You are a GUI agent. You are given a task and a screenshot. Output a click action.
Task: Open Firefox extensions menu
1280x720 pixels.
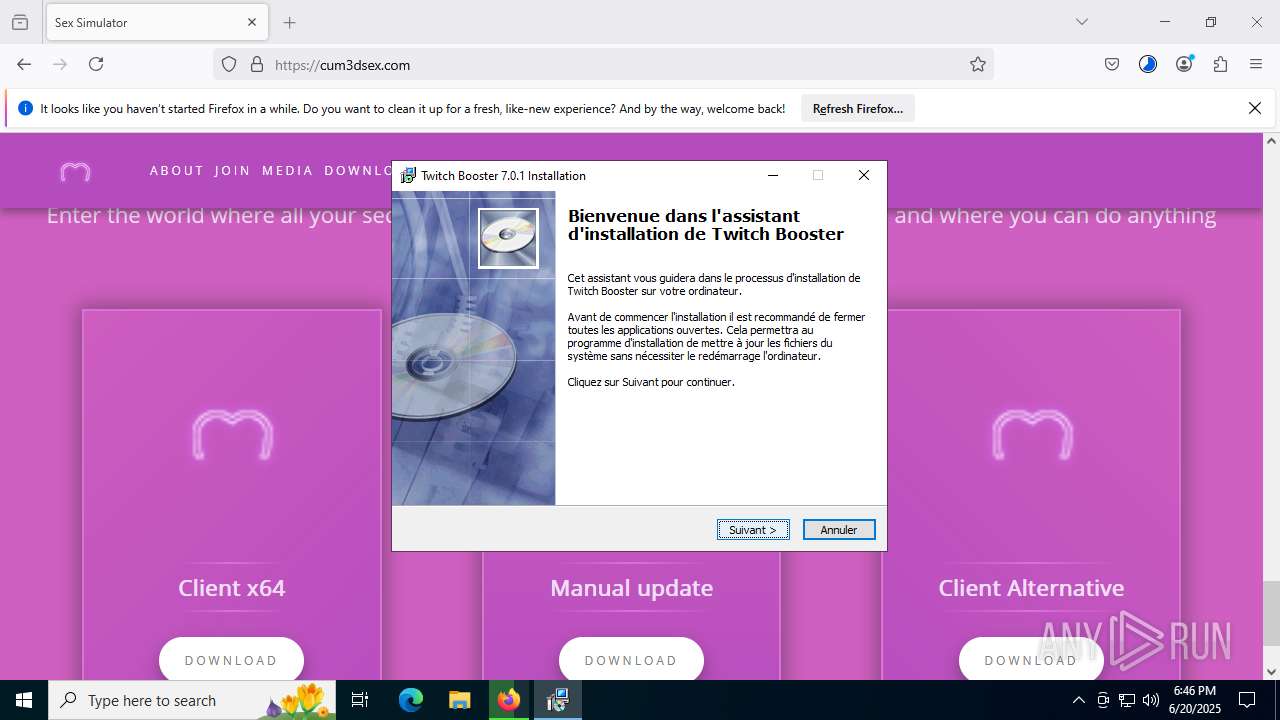point(1220,64)
